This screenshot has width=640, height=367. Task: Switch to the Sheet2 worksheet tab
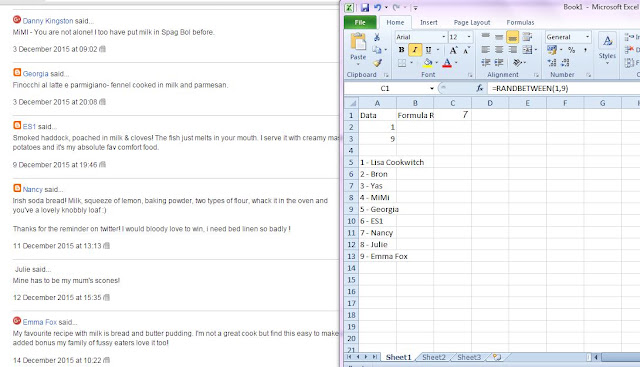click(433, 357)
